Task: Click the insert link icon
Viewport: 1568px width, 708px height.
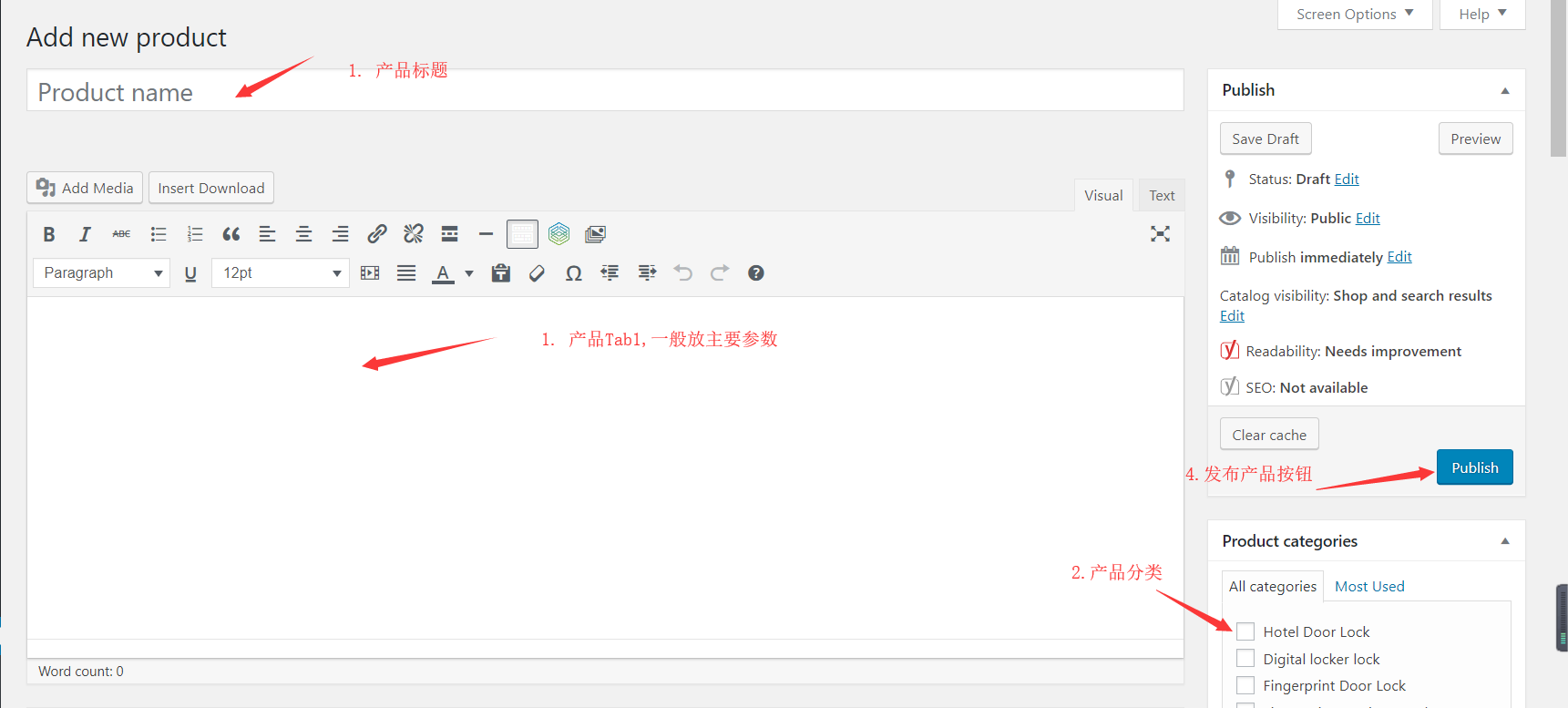Action: 376,234
